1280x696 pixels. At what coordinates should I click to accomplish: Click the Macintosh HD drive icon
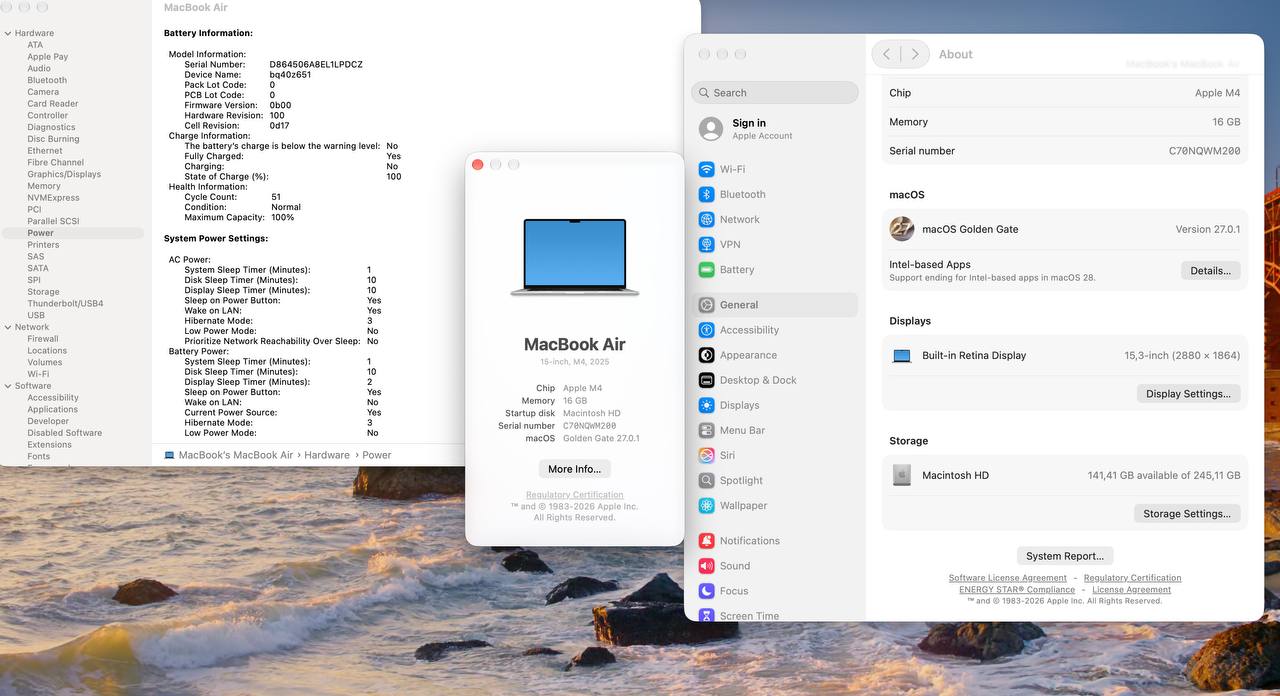[902, 475]
